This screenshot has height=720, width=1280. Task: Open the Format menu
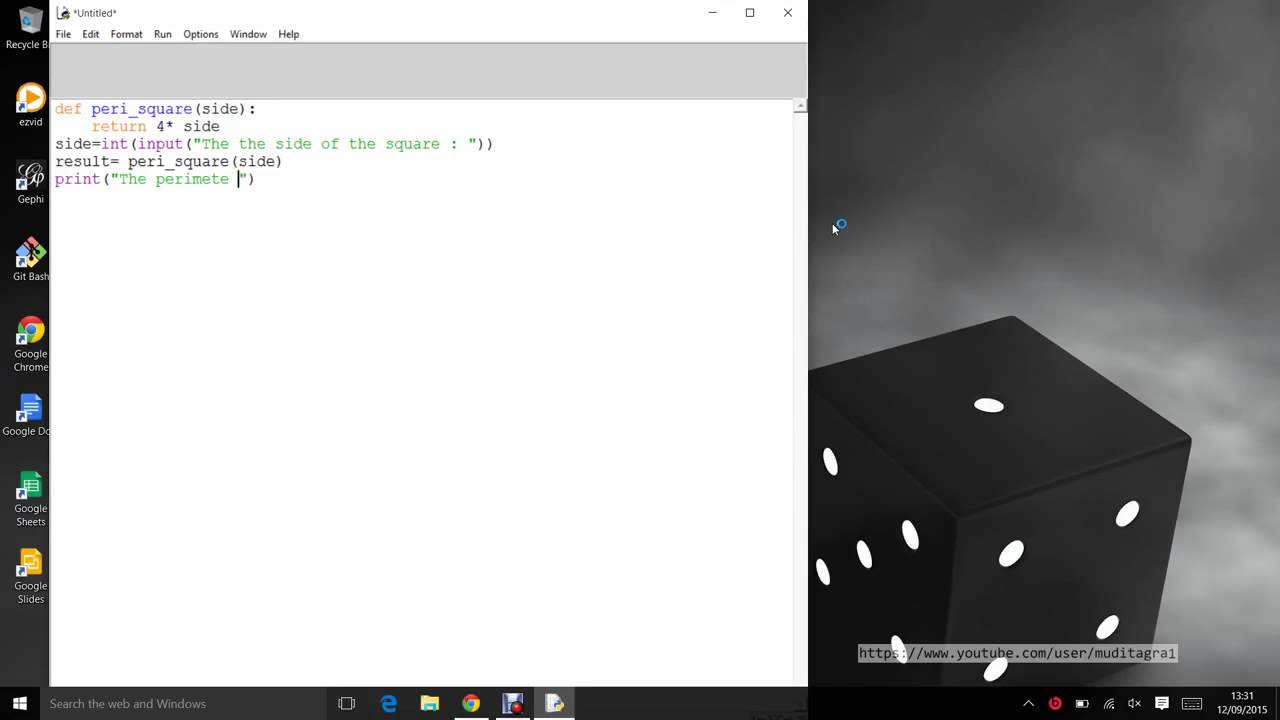click(126, 34)
